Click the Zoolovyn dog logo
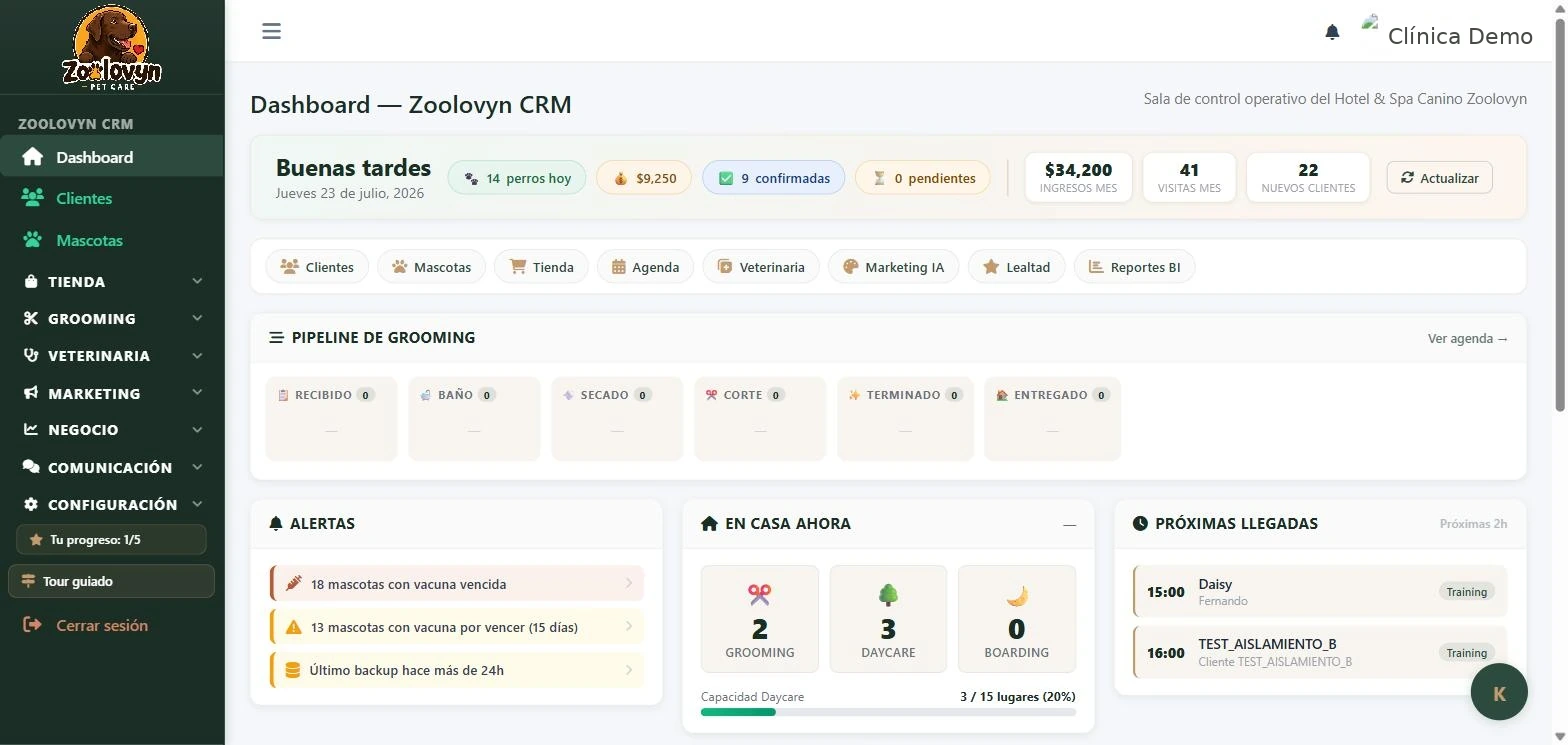Viewport: 1568px width, 745px height. 112,48
